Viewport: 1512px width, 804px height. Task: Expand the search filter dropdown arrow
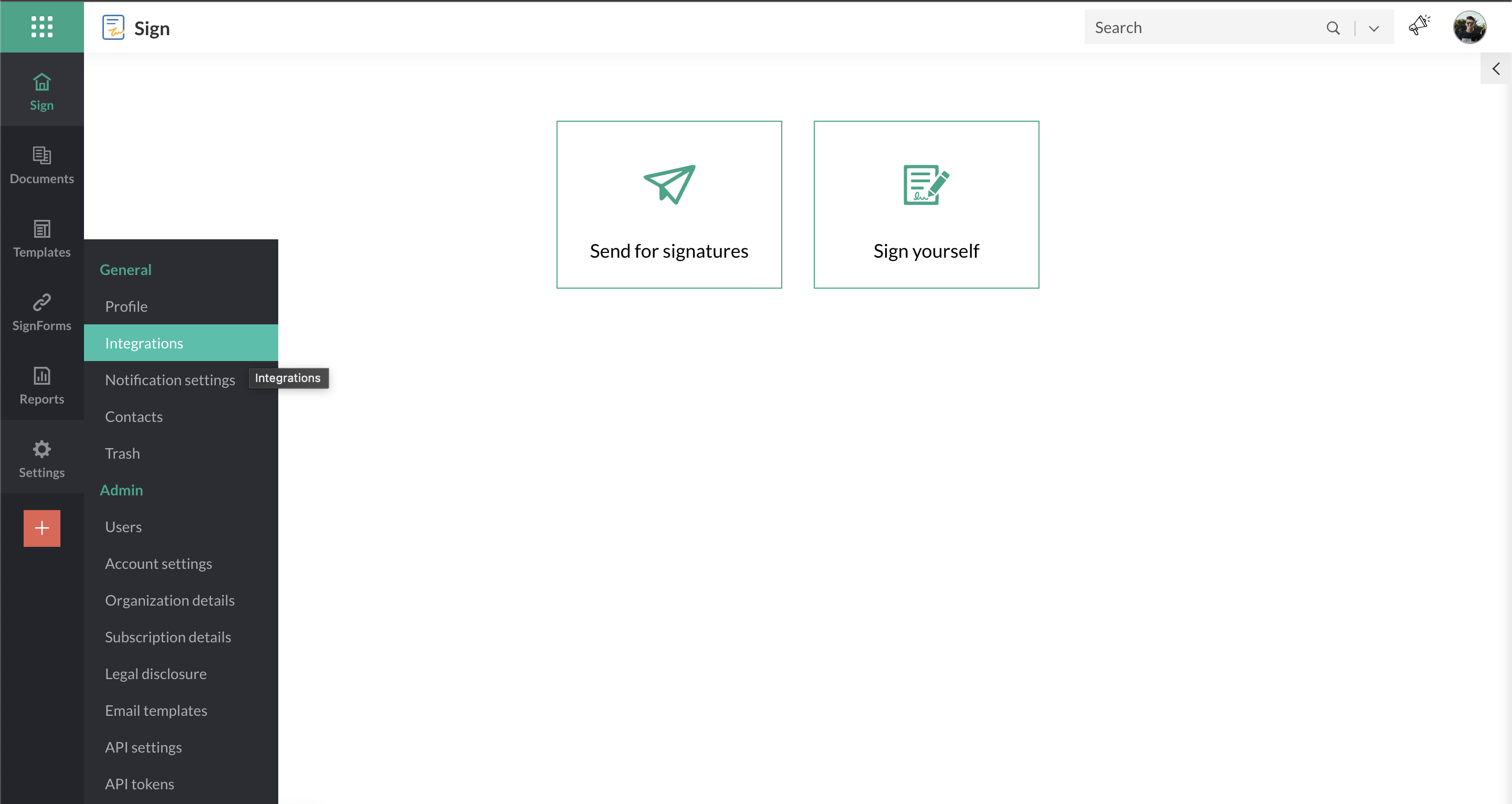pyautogui.click(x=1374, y=28)
